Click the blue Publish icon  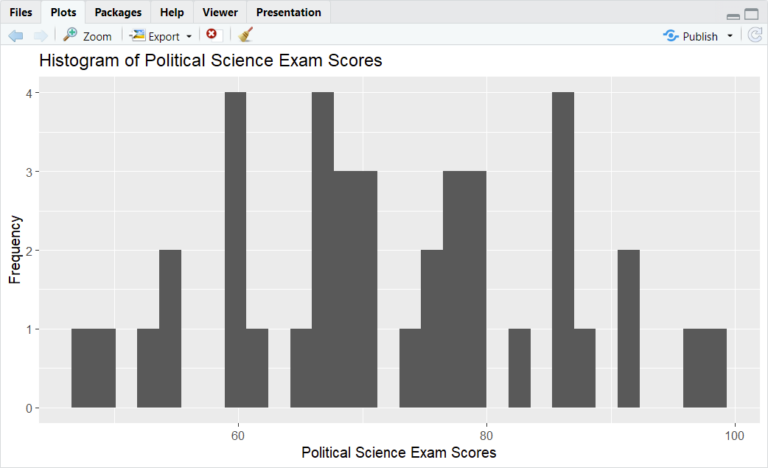pos(671,36)
